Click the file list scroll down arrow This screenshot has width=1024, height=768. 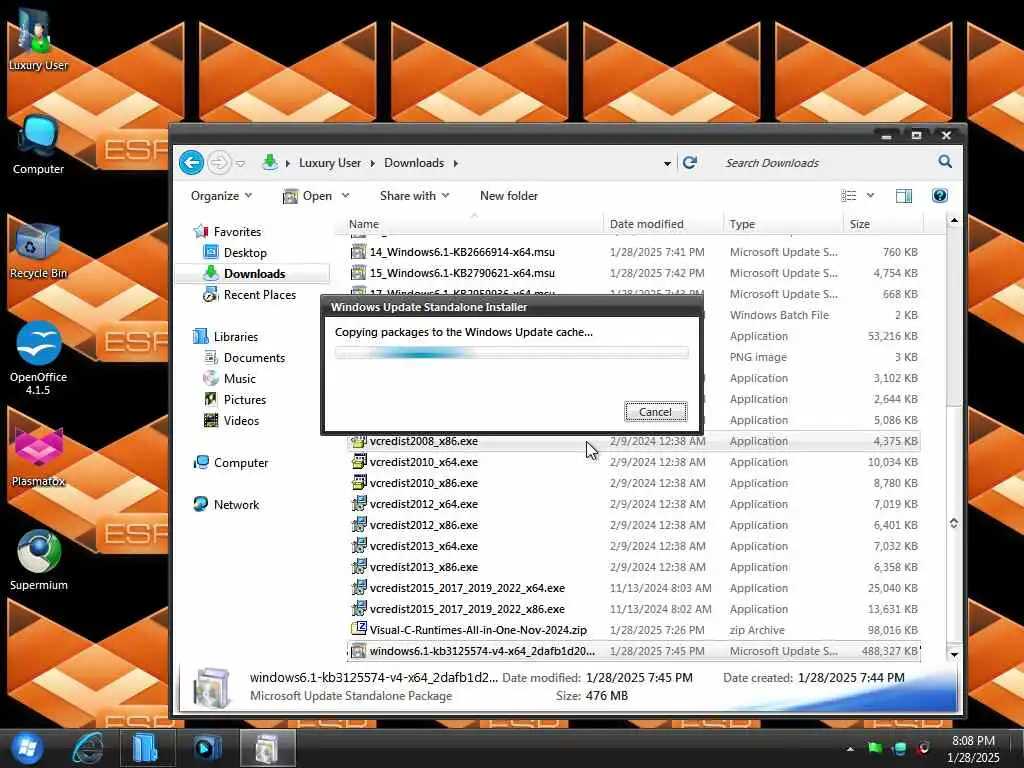954,654
